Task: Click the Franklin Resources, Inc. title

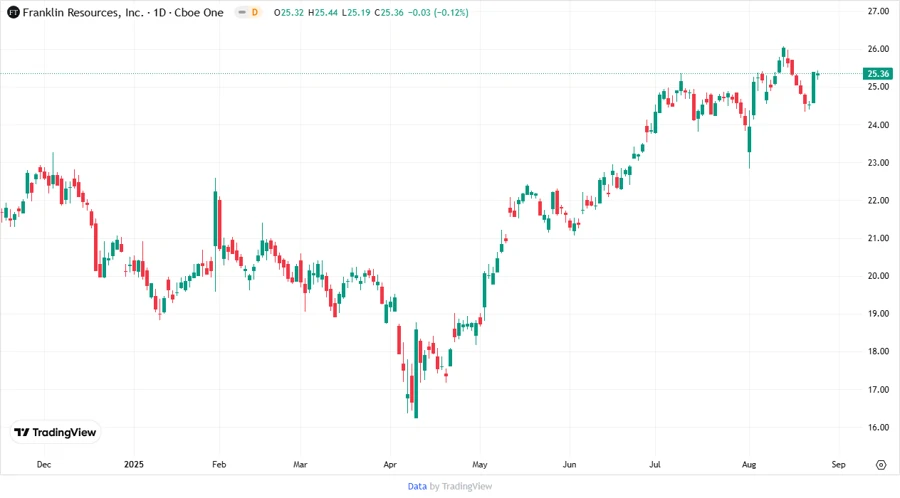Action: (83, 12)
